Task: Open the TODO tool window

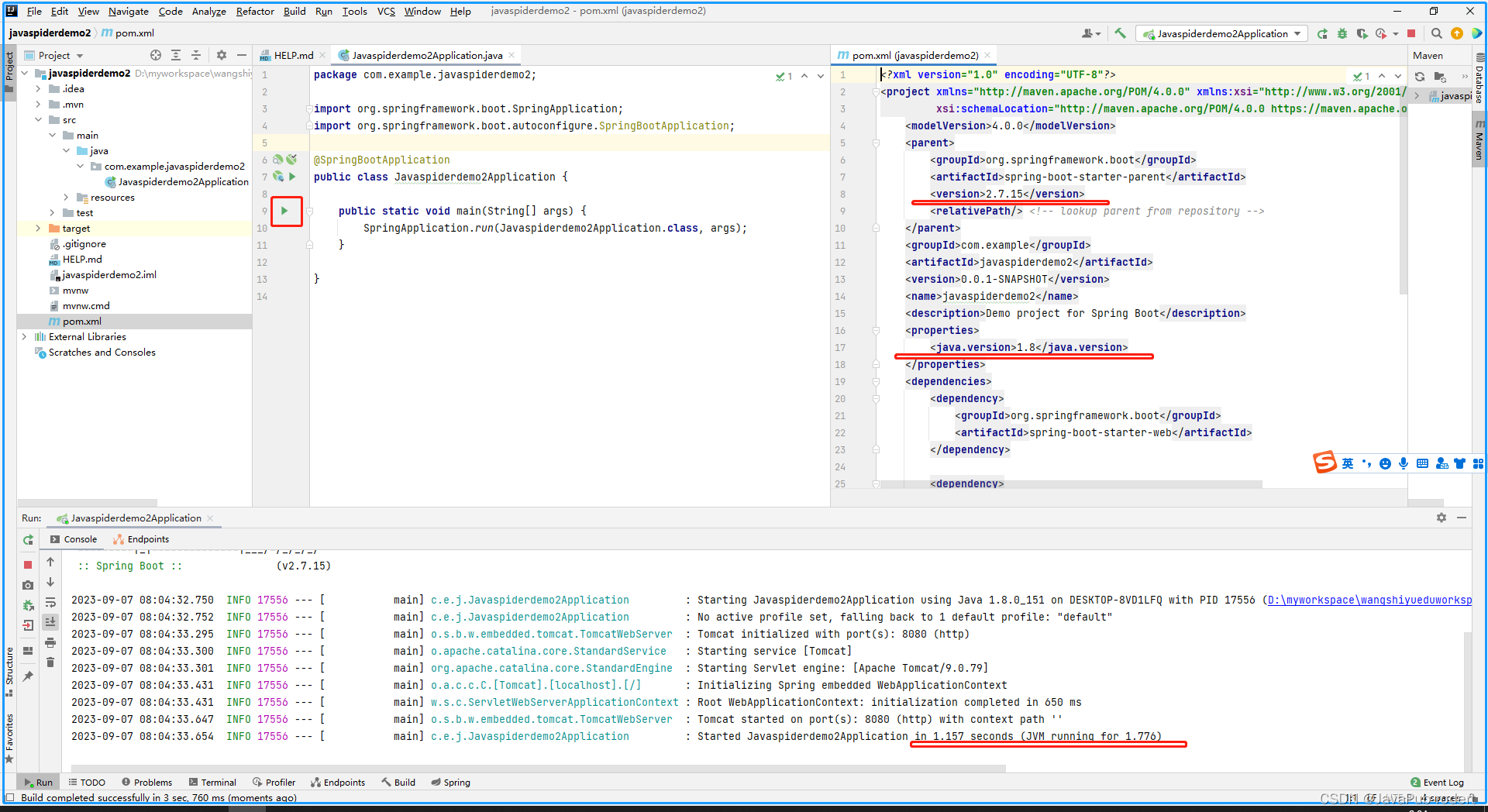Action: pyautogui.click(x=87, y=783)
